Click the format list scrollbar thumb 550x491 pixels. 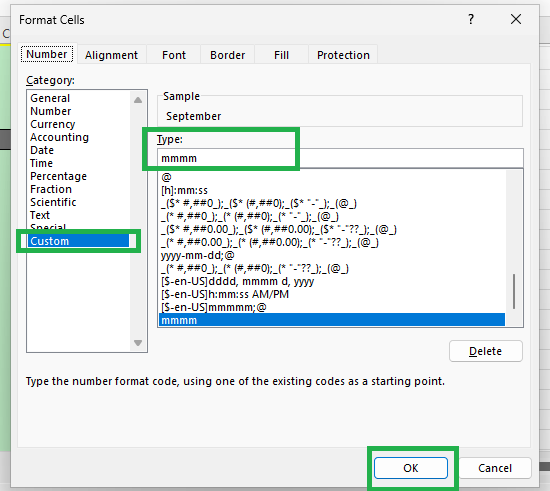click(514, 291)
